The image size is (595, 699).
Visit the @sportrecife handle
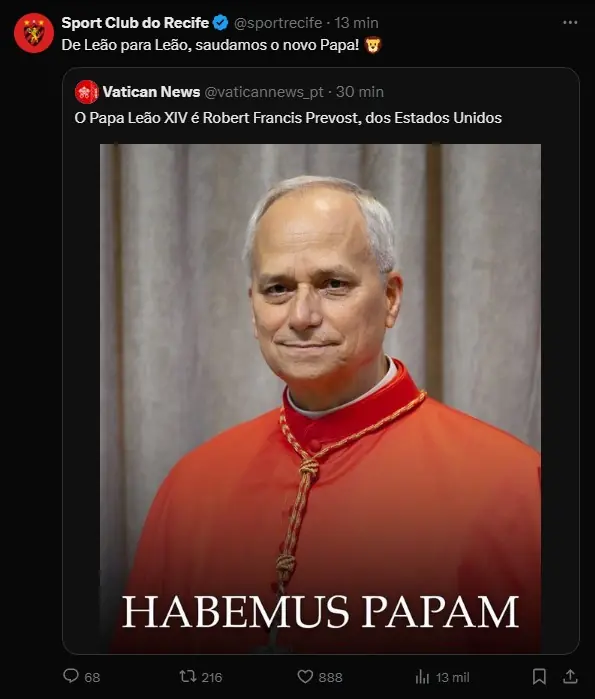click(278, 23)
